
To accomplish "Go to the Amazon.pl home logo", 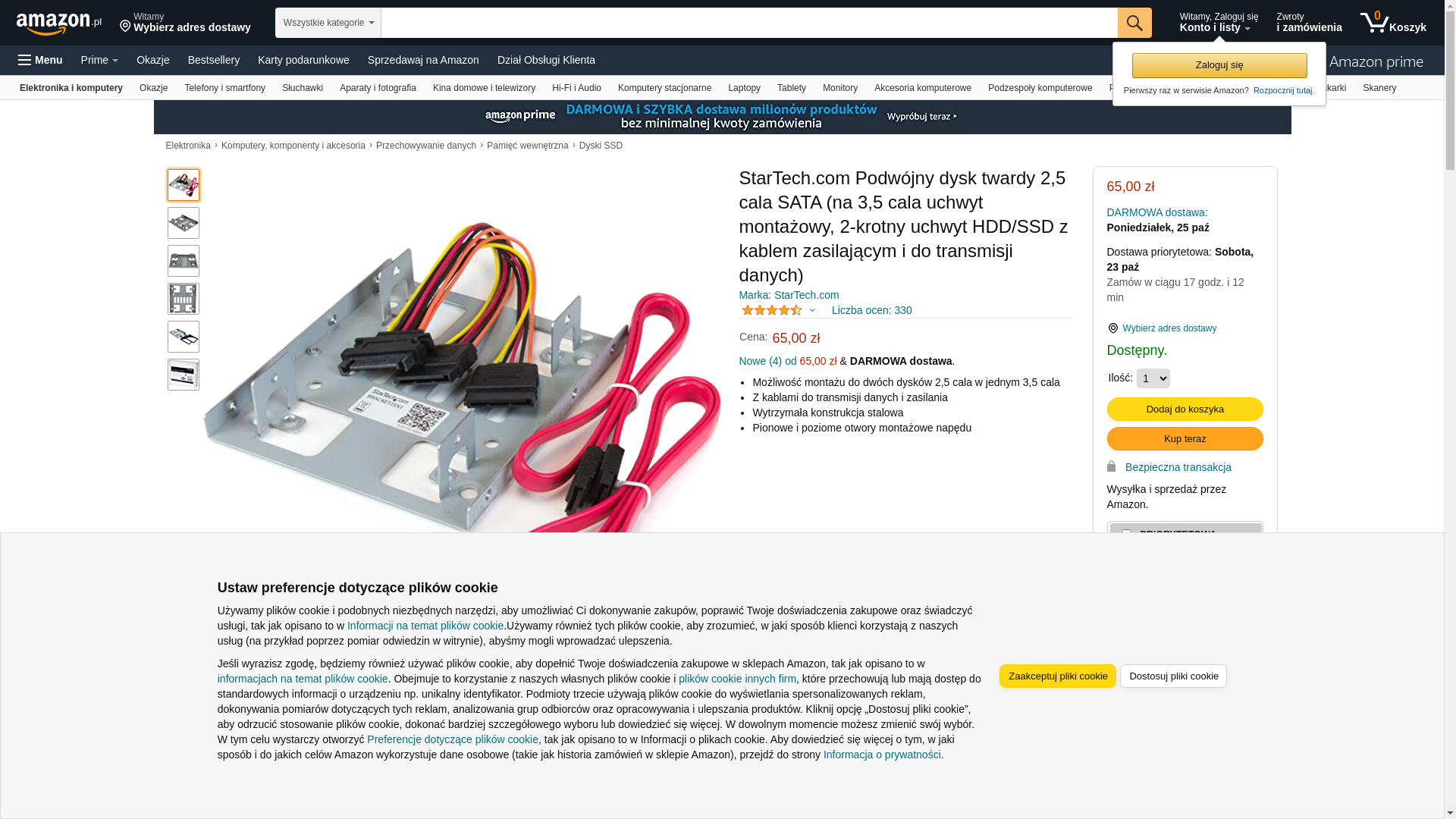I will pos(59,24).
